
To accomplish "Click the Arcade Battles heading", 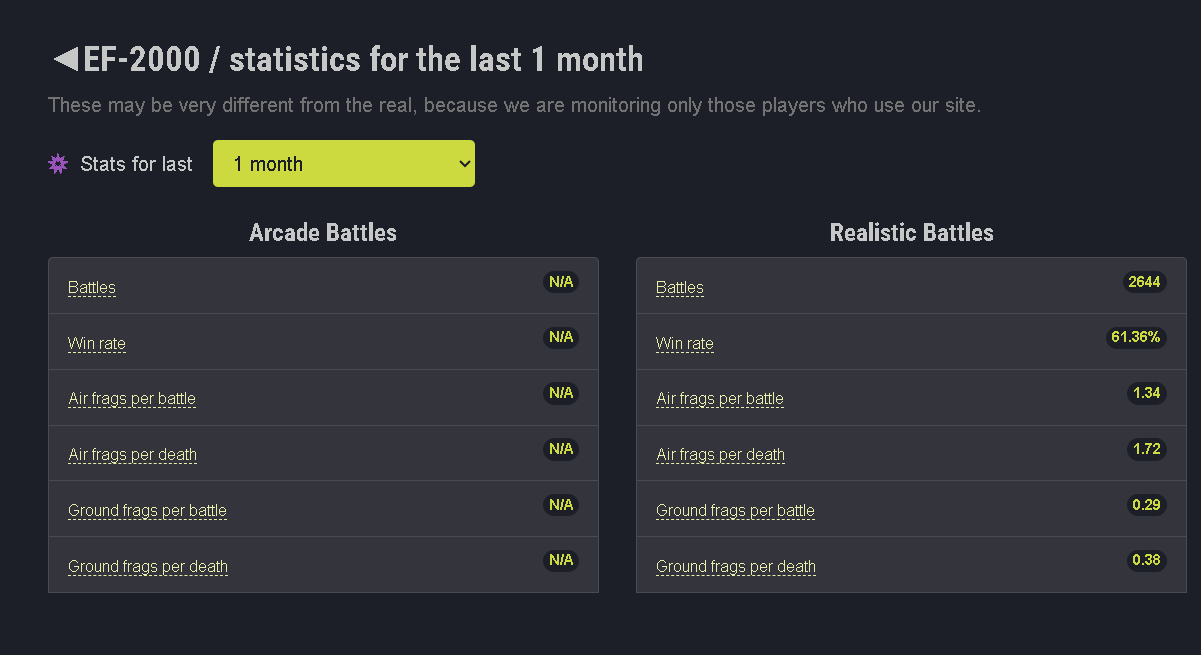I will (323, 233).
